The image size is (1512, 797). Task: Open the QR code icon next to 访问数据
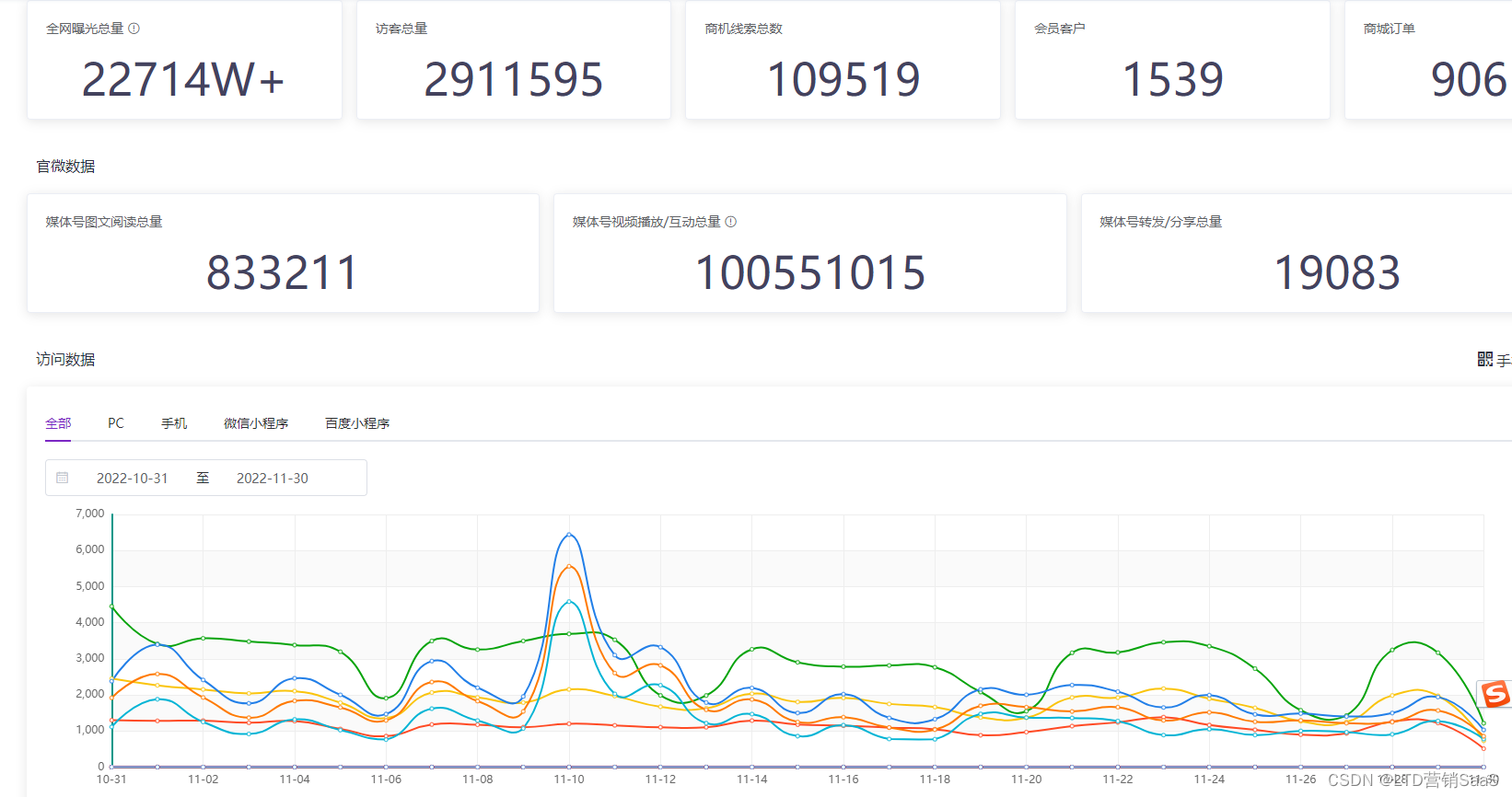coord(1484,359)
